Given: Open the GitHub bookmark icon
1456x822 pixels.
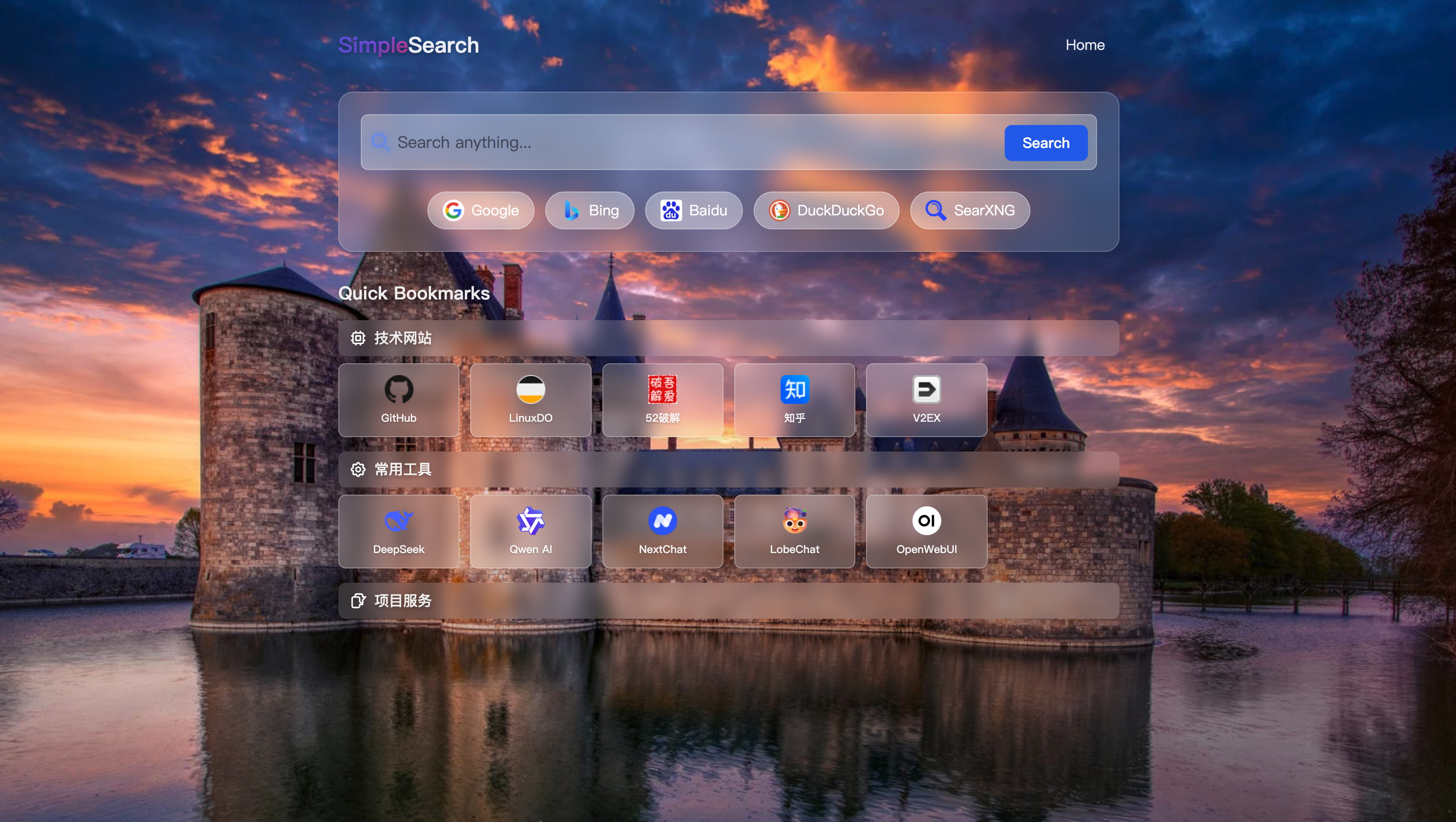Looking at the screenshot, I should pyautogui.click(x=399, y=389).
